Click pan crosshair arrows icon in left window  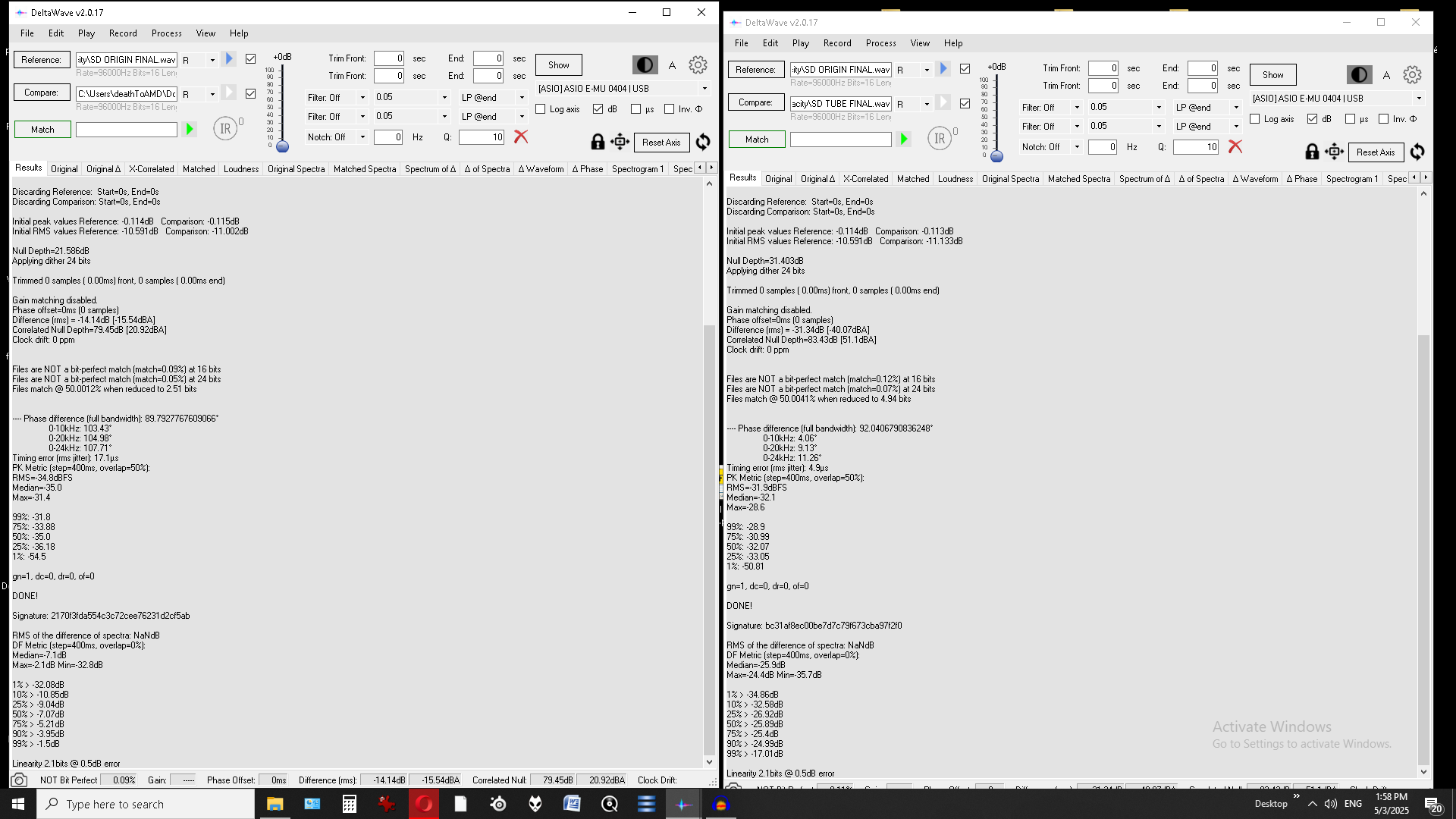pyautogui.click(x=620, y=142)
